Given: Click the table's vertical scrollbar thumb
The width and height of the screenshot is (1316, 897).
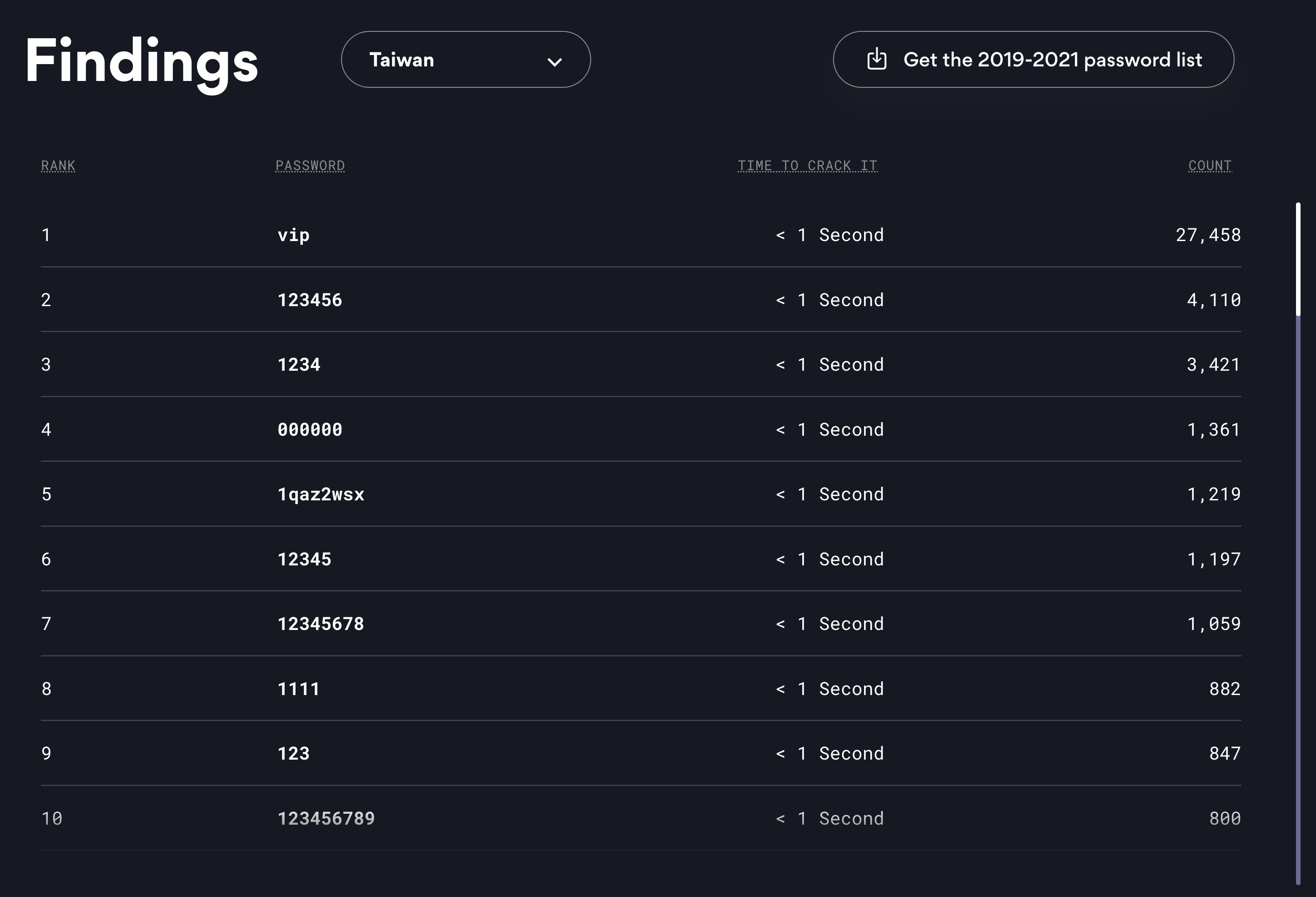Looking at the screenshot, I should tap(1298, 258).
